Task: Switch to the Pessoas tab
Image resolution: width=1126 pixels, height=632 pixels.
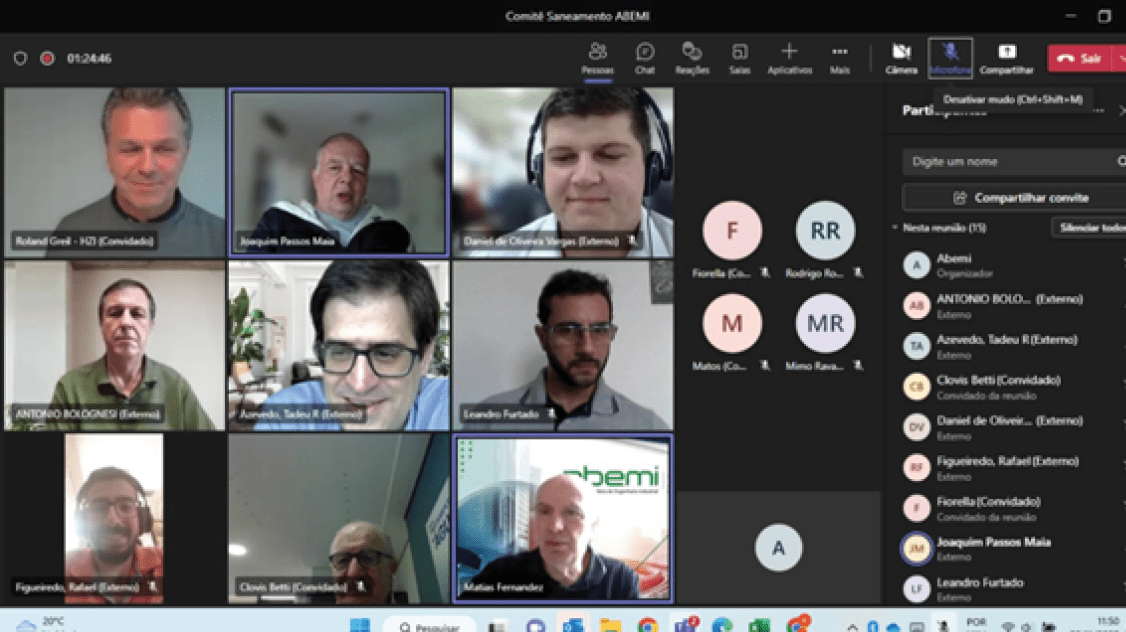Action: [598, 57]
